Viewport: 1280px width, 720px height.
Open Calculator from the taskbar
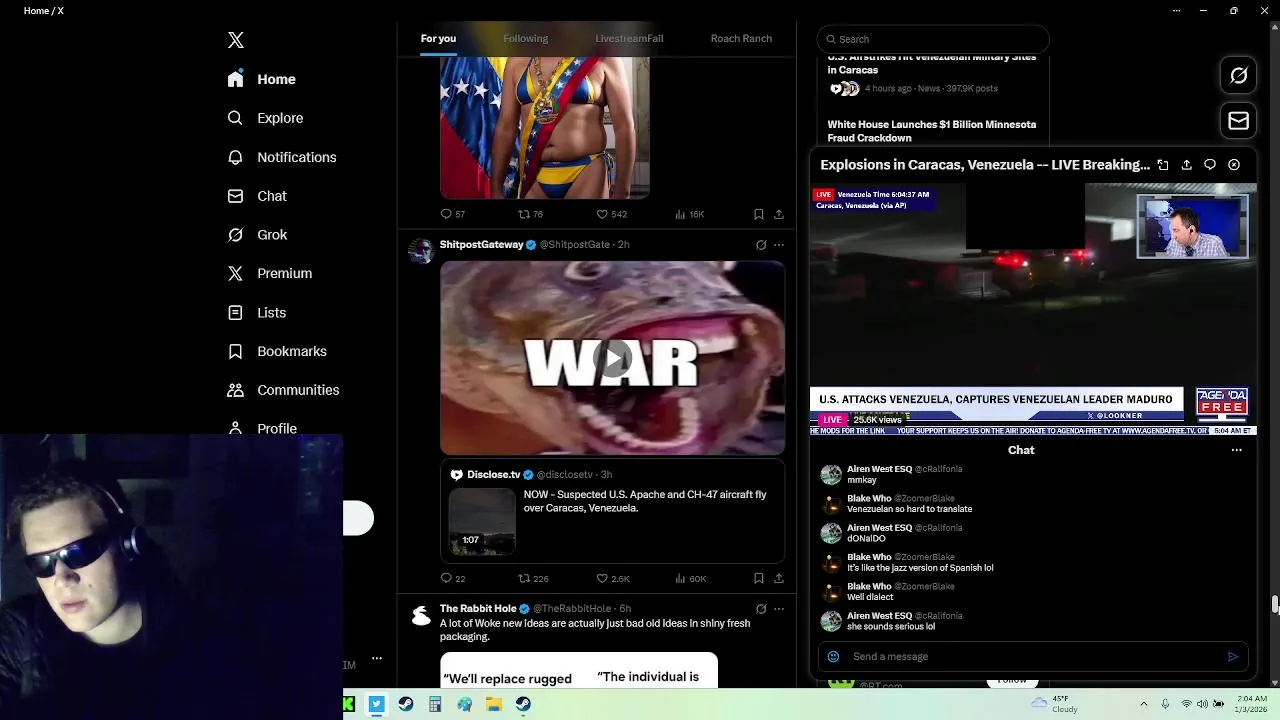[435, 704]
